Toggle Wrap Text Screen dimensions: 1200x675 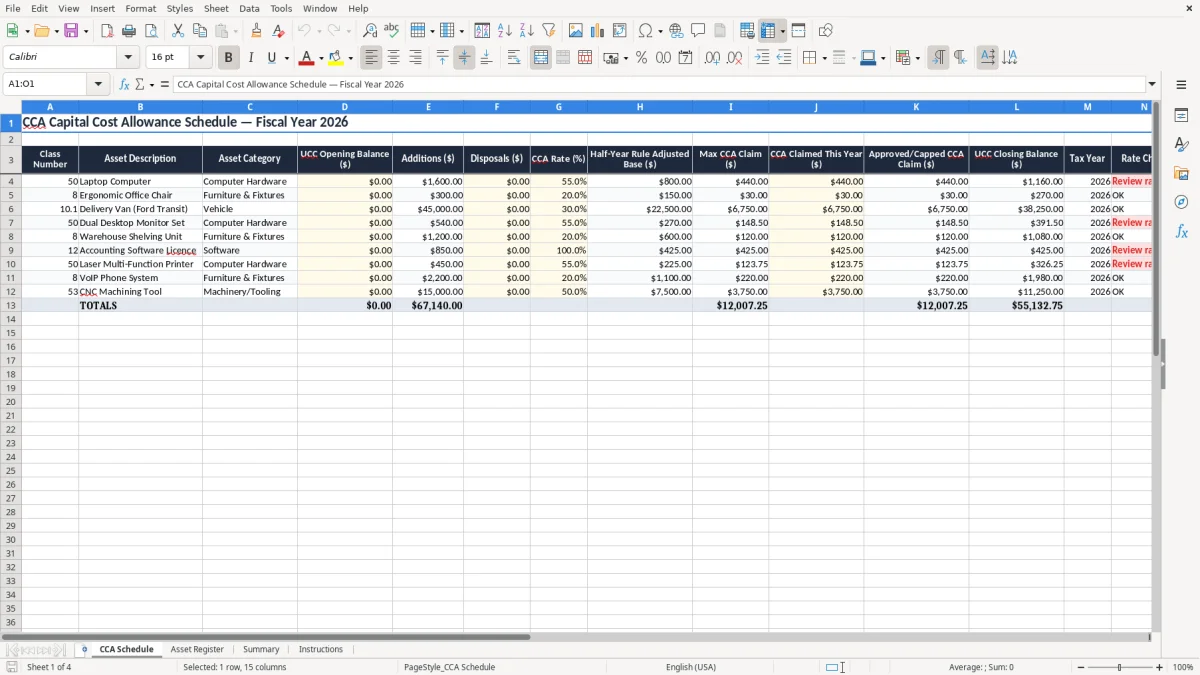click(514, 58)
